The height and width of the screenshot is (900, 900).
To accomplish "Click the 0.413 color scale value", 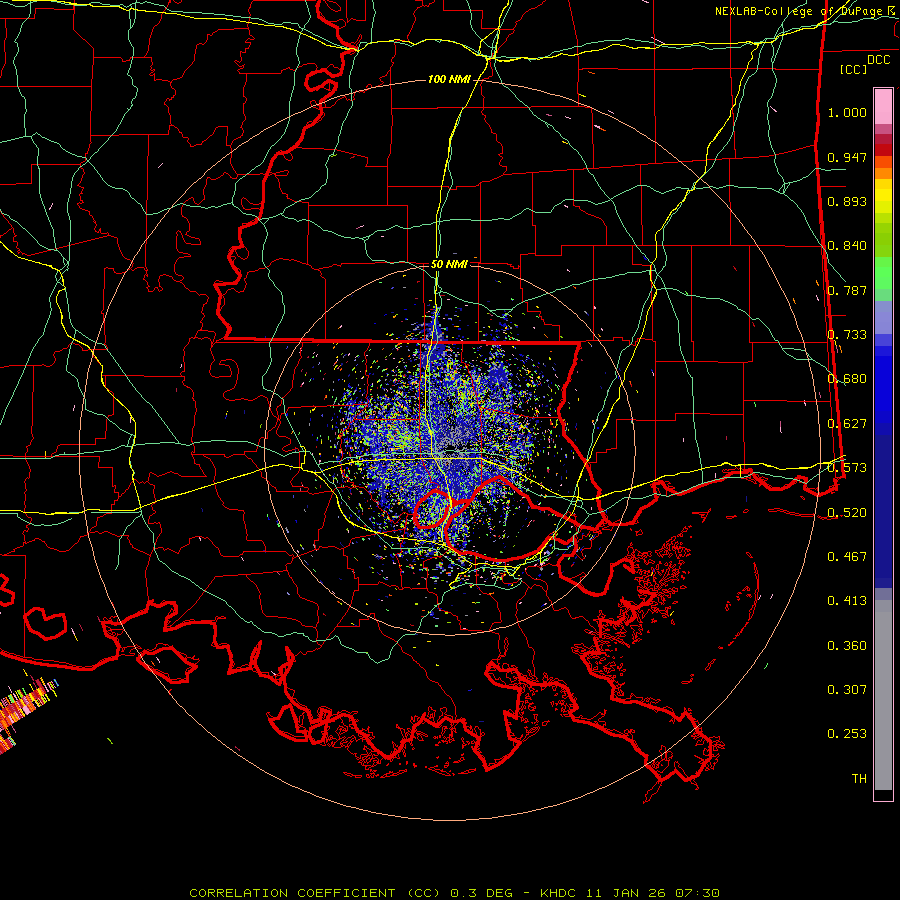I will click(847, 601).
